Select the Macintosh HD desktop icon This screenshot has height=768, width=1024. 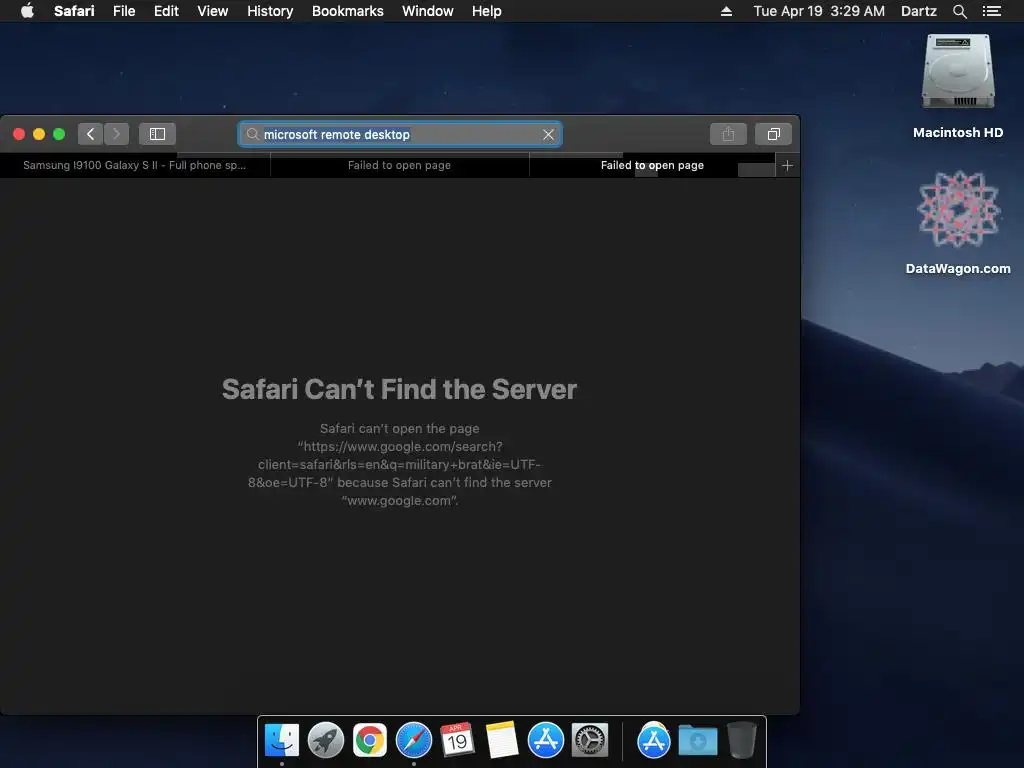click(x=958, y=86)
